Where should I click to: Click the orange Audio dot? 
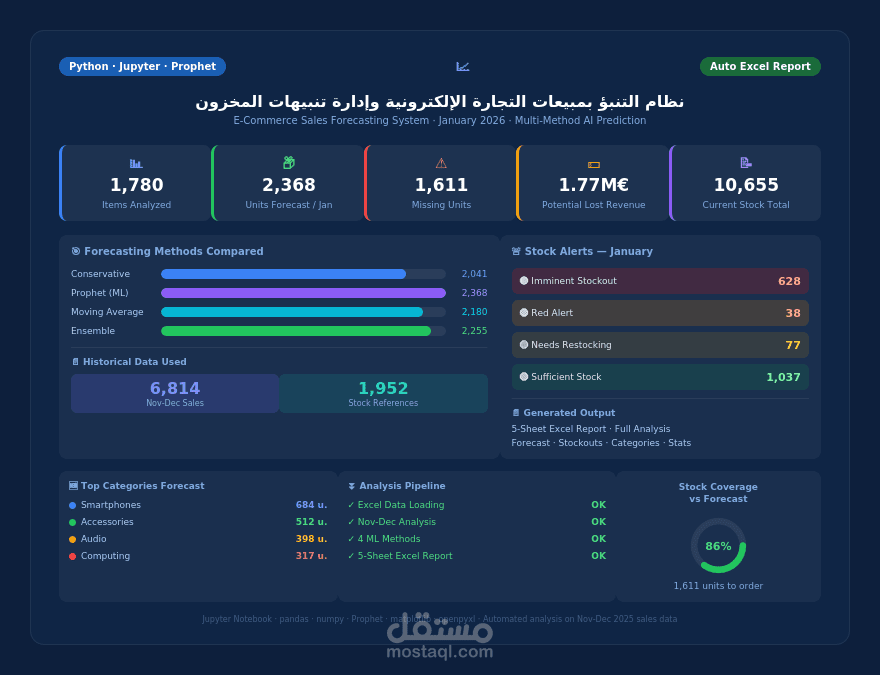coord(72,539)
